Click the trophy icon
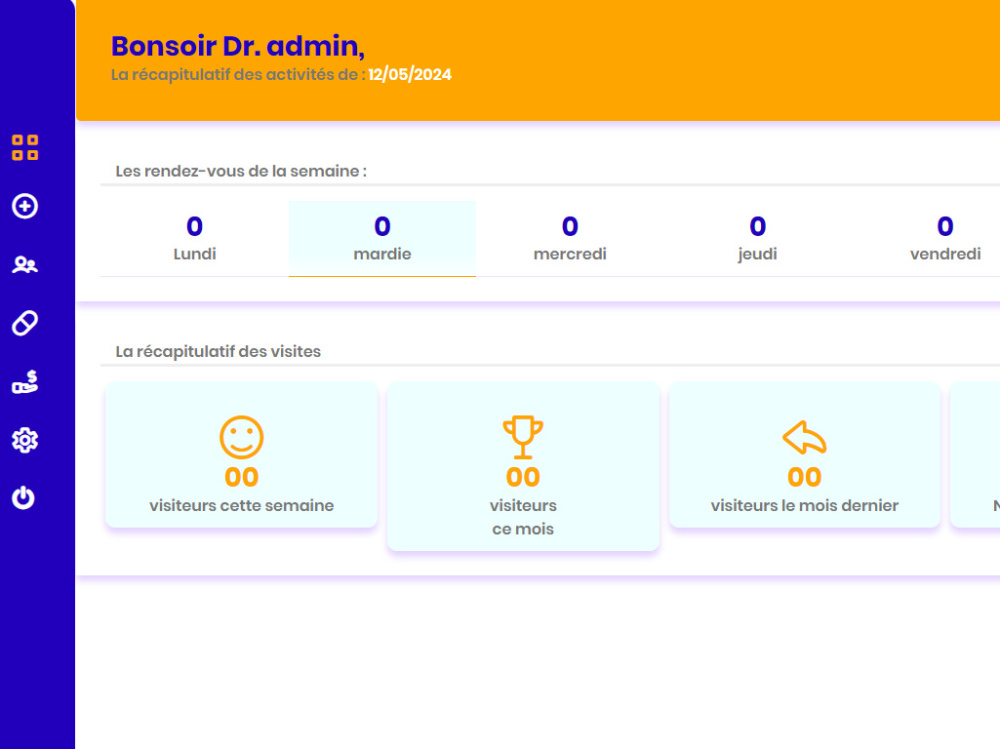This screenshot has width=1000, height=749. point(523,438)
